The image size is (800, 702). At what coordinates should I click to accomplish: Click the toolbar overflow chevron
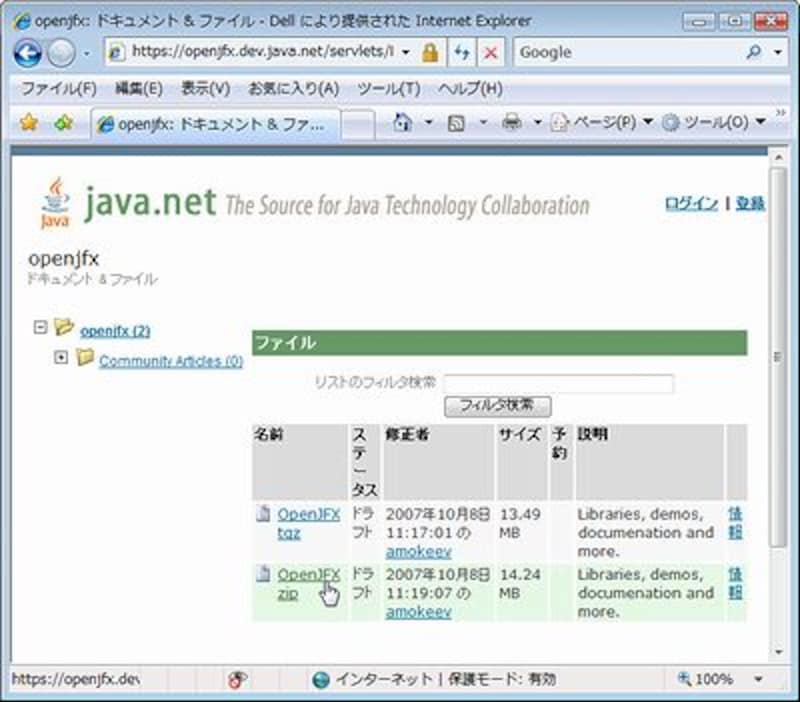click(x=781, y=112)
